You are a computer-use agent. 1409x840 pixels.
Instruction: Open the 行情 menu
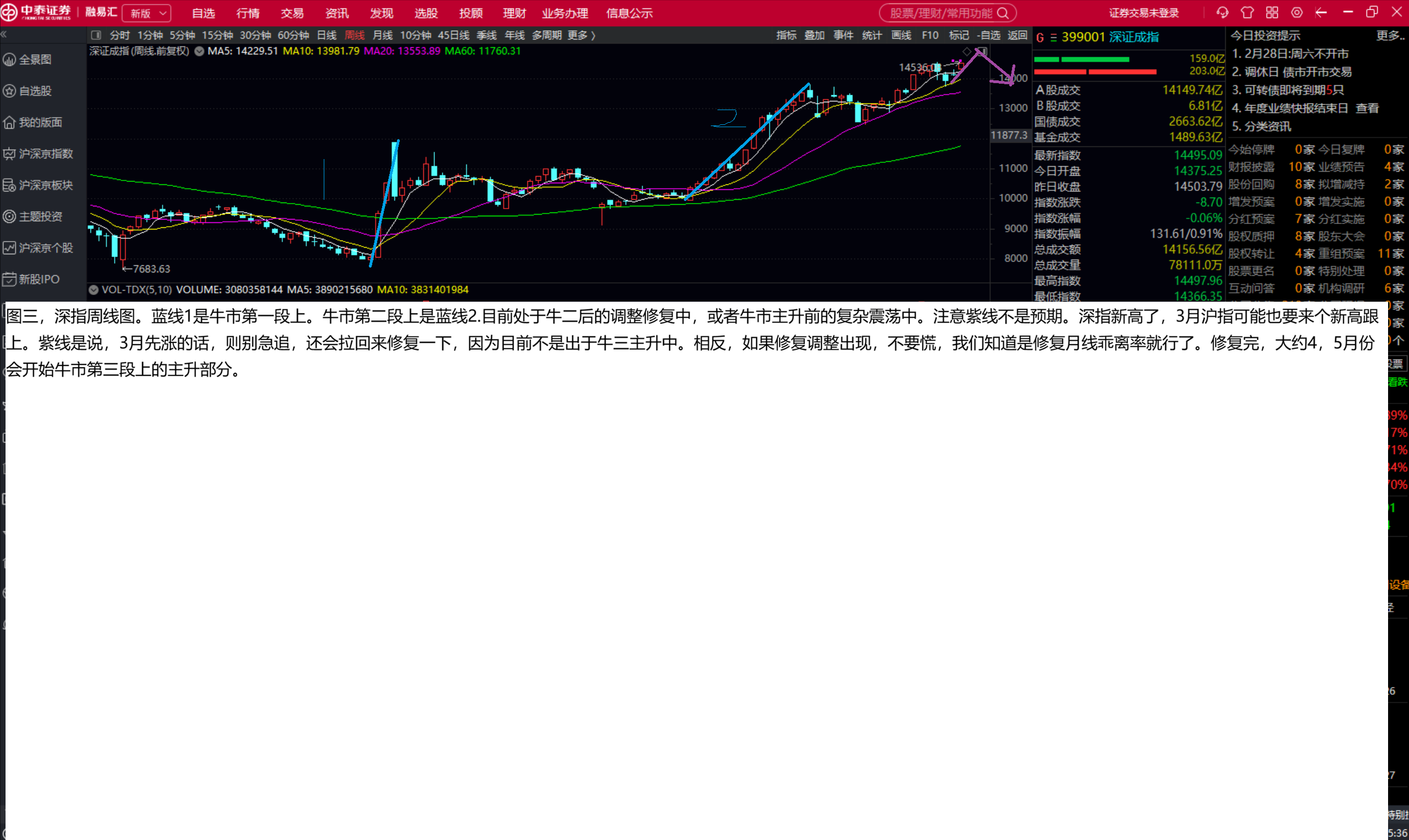(248, 13)
